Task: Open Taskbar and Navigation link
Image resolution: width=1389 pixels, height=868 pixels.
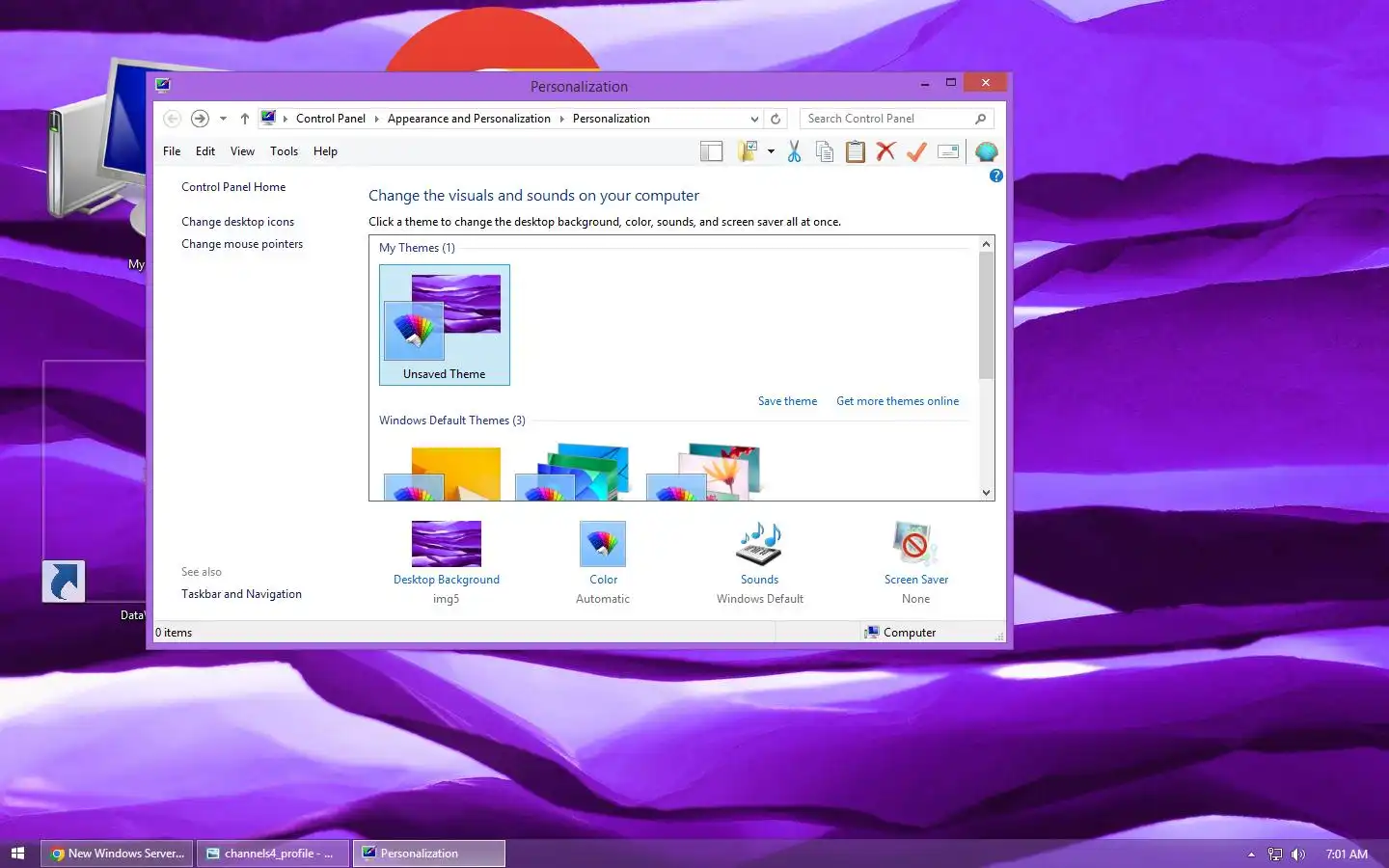Action: [x=241, y=594]
